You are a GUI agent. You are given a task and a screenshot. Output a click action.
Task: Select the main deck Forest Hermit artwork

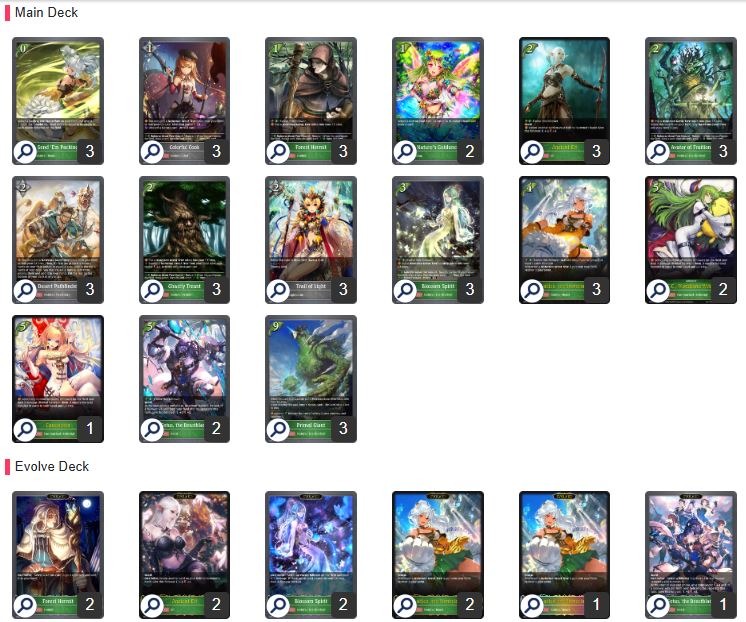coord(311,88)
